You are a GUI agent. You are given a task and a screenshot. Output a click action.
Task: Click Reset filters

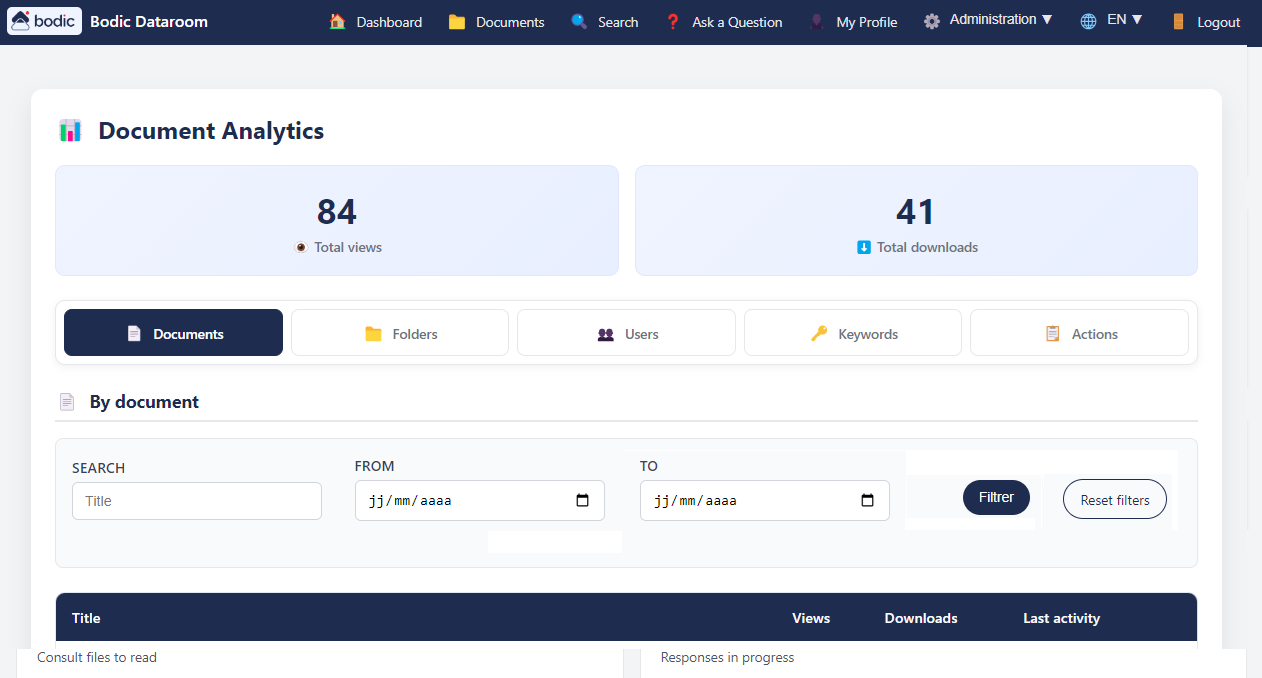tap(1114, 498)
